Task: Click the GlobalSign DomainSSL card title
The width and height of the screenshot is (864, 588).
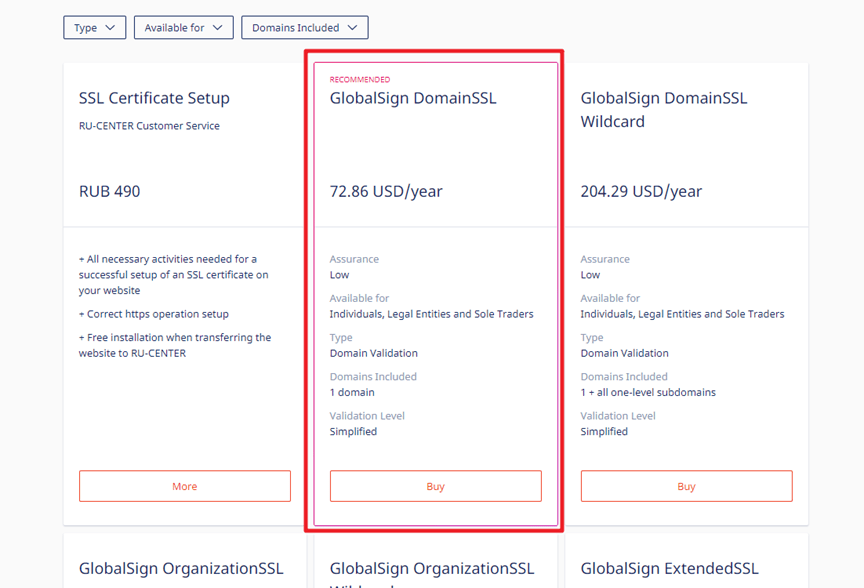Action: 413,98
